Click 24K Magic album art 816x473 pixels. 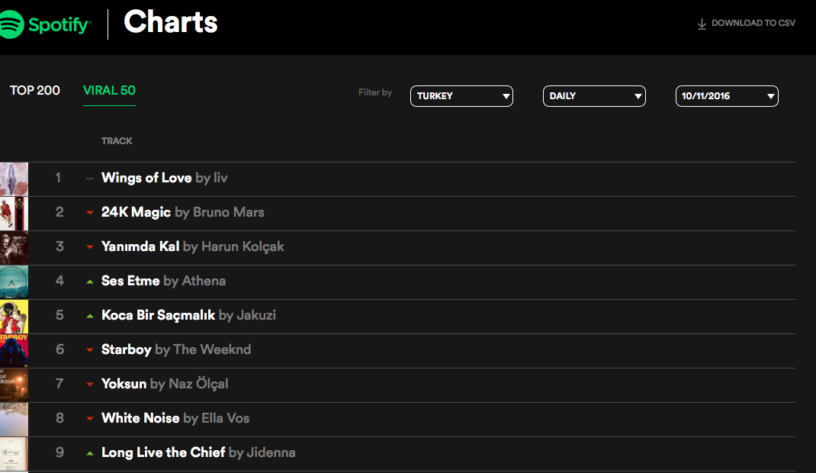[13, 213]
